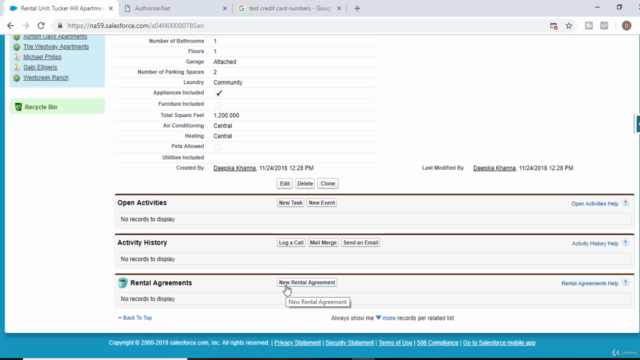Image resolution: width=640 pixels, height=360 pixels.
Task: Click the New Task button
Action: click(290, 202)
